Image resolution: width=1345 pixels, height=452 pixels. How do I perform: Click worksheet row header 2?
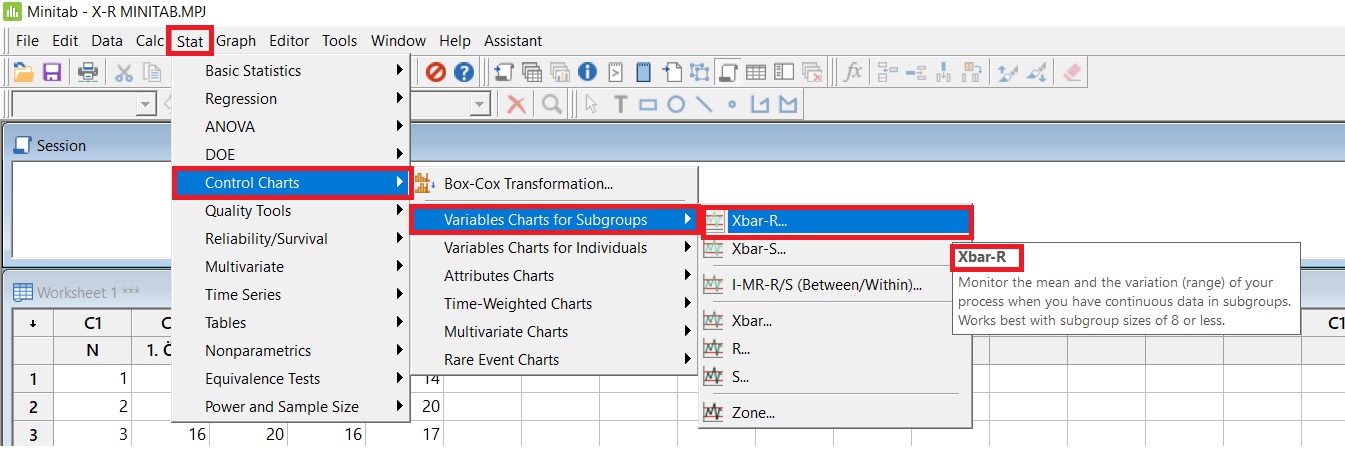[33, 407]
